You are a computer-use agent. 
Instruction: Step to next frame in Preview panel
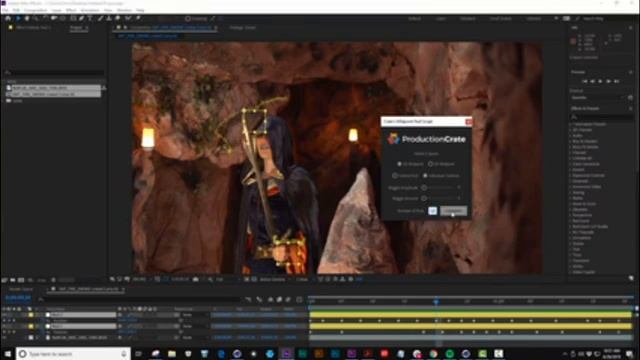pos(609,81)
